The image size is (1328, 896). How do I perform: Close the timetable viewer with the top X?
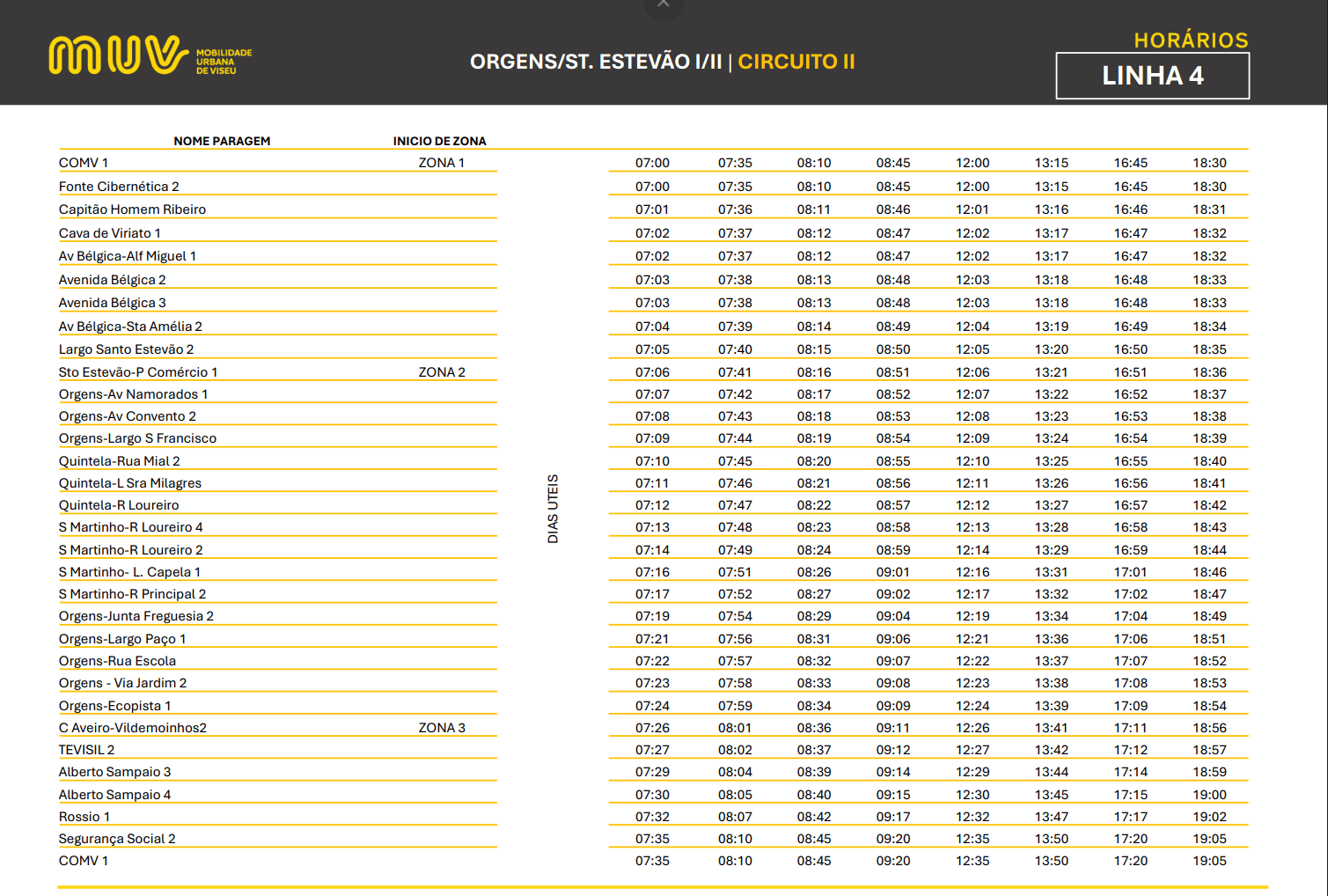click(663, 4)
